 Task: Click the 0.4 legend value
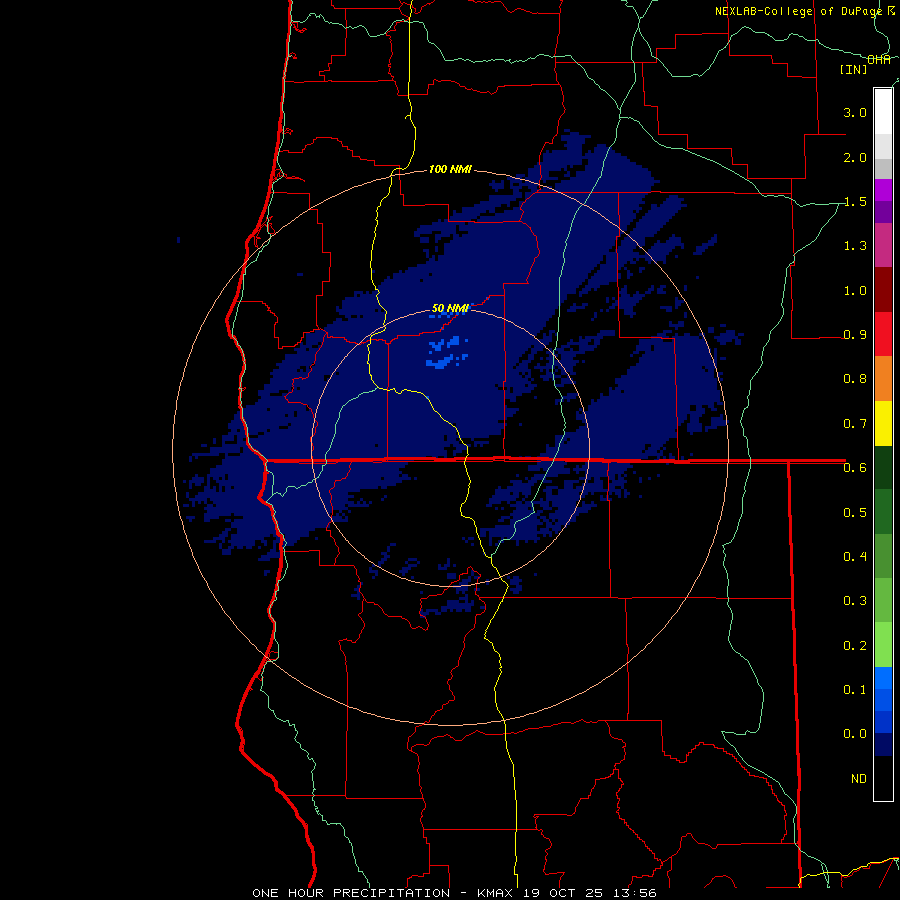[855, 557]
